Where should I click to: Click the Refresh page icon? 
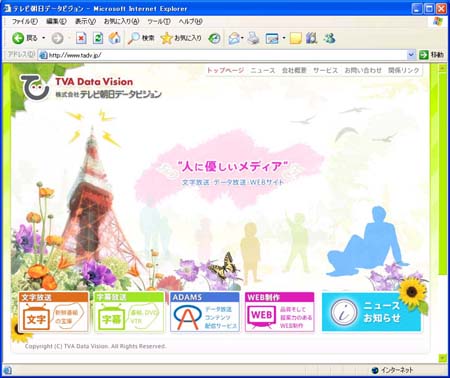[98, 38]
